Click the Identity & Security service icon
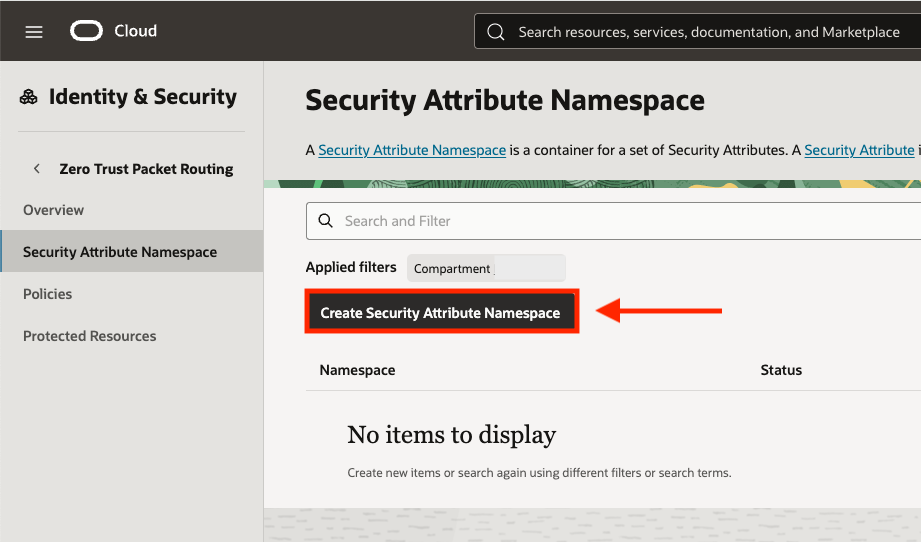The image size is (921, 542). pyautogui.click(x=29, y=97)
